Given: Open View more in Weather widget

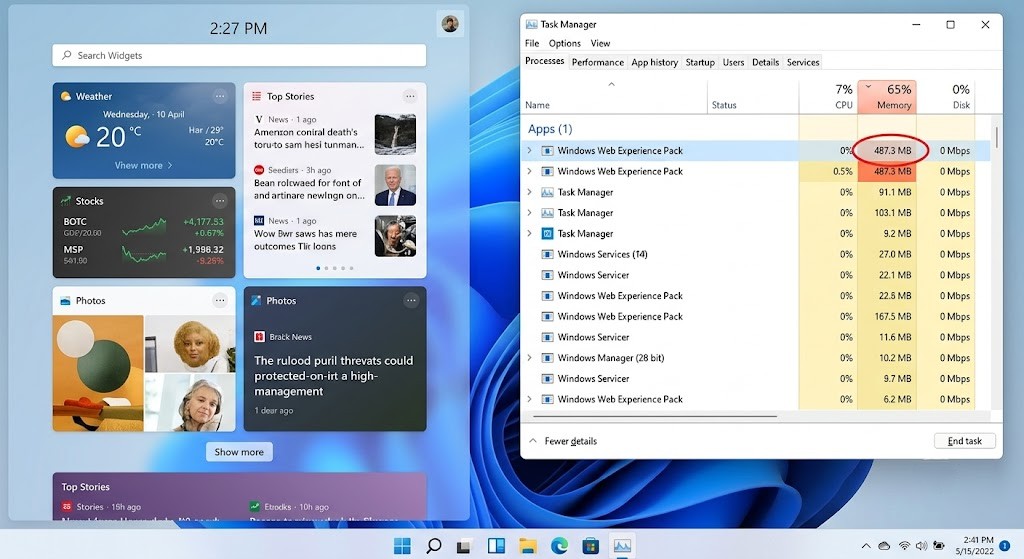Looking at the screenshot, I should click(x=144, y=165).
